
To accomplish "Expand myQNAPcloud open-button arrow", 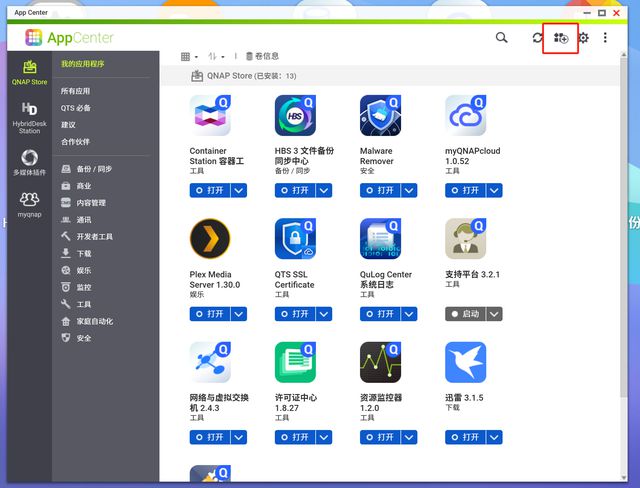I will click(494, 191).
